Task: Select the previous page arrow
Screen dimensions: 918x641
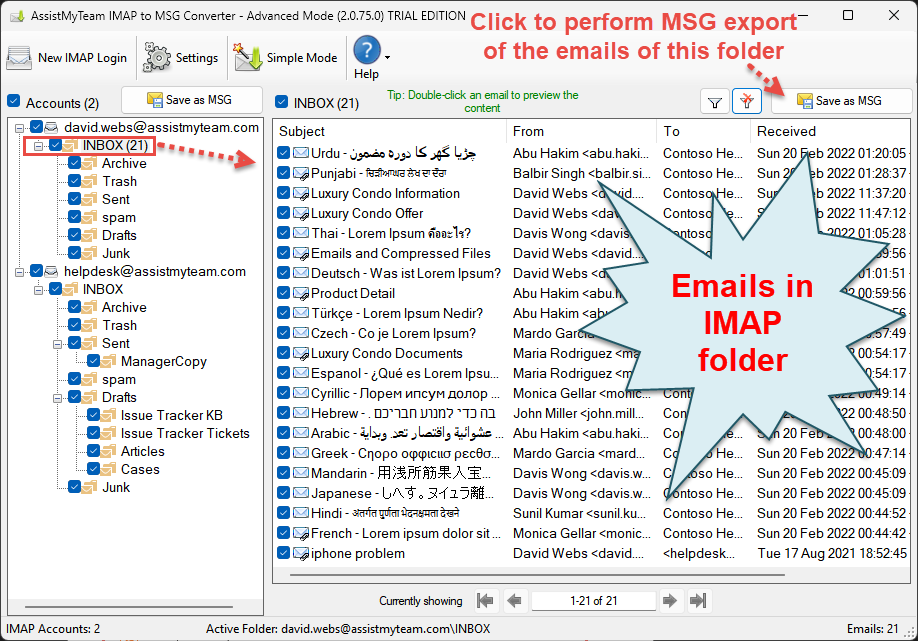Action: (516, 601)
